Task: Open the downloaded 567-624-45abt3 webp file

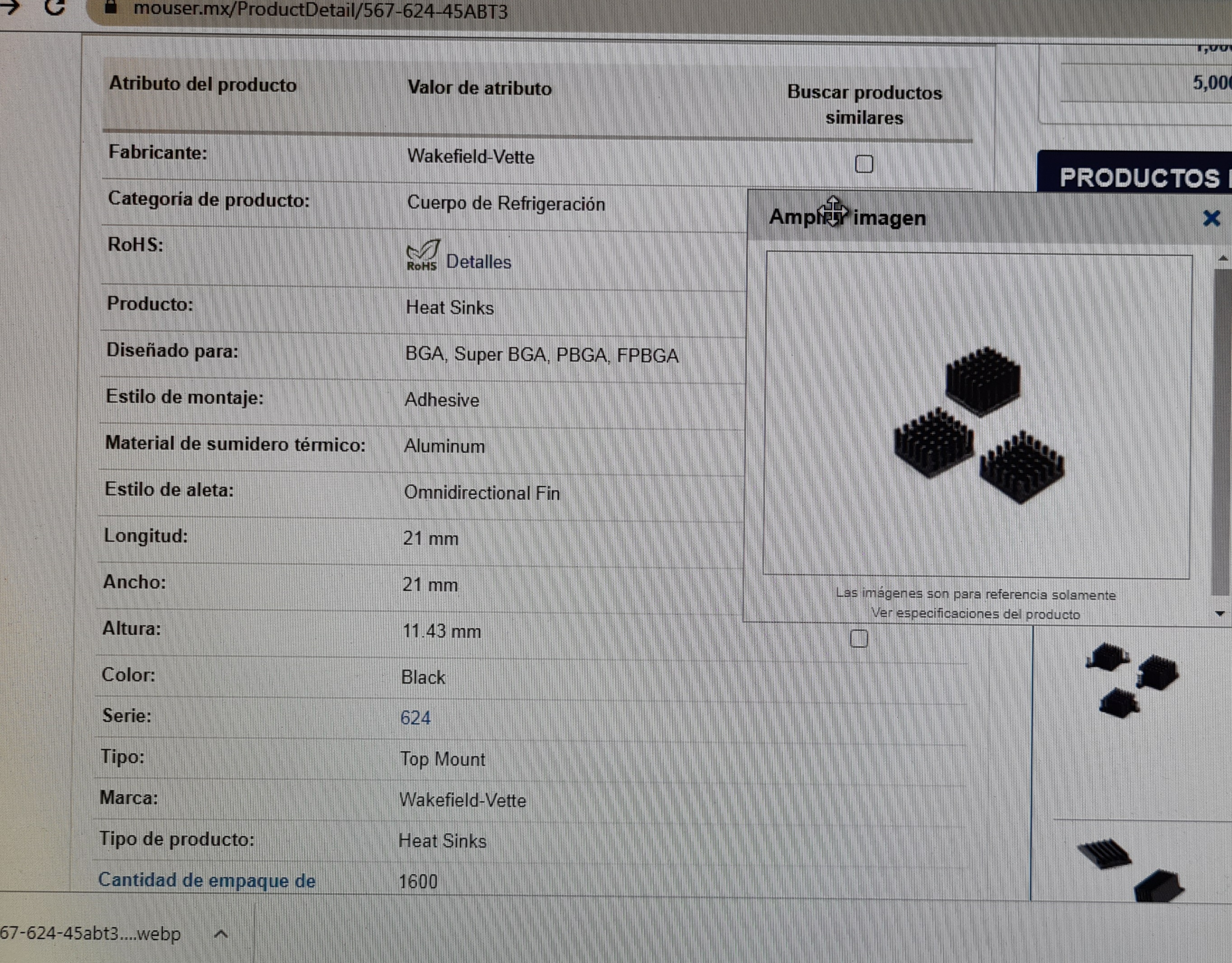Action: [90, 934]
